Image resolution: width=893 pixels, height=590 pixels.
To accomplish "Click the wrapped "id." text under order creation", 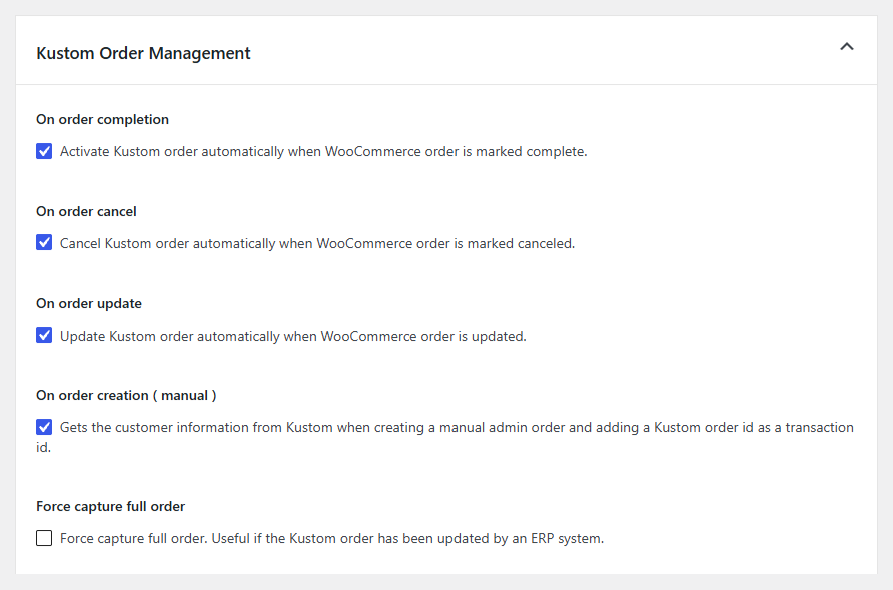I will pyautogui.click(x=43, y=448).
